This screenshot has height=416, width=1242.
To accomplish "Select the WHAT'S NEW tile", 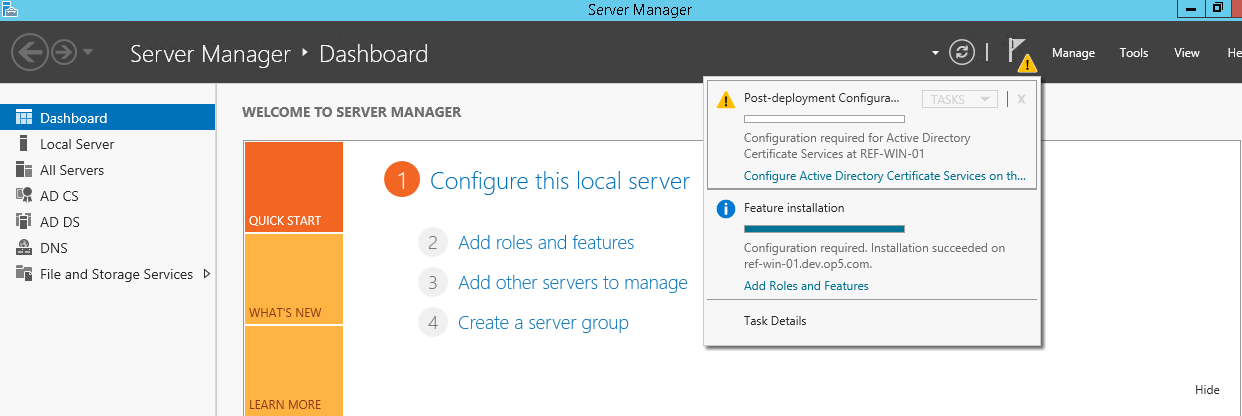I will point(293,279).
